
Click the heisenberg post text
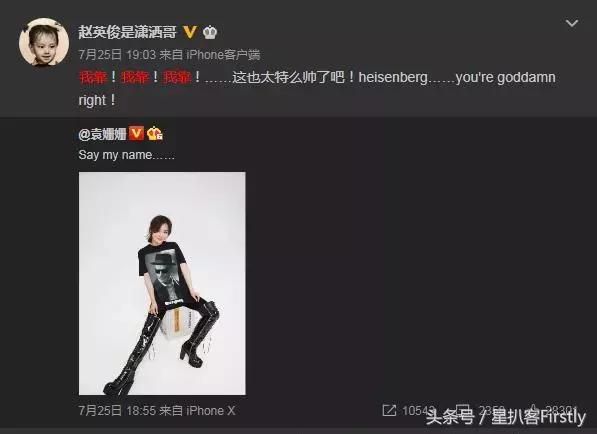tap(393, 77)
